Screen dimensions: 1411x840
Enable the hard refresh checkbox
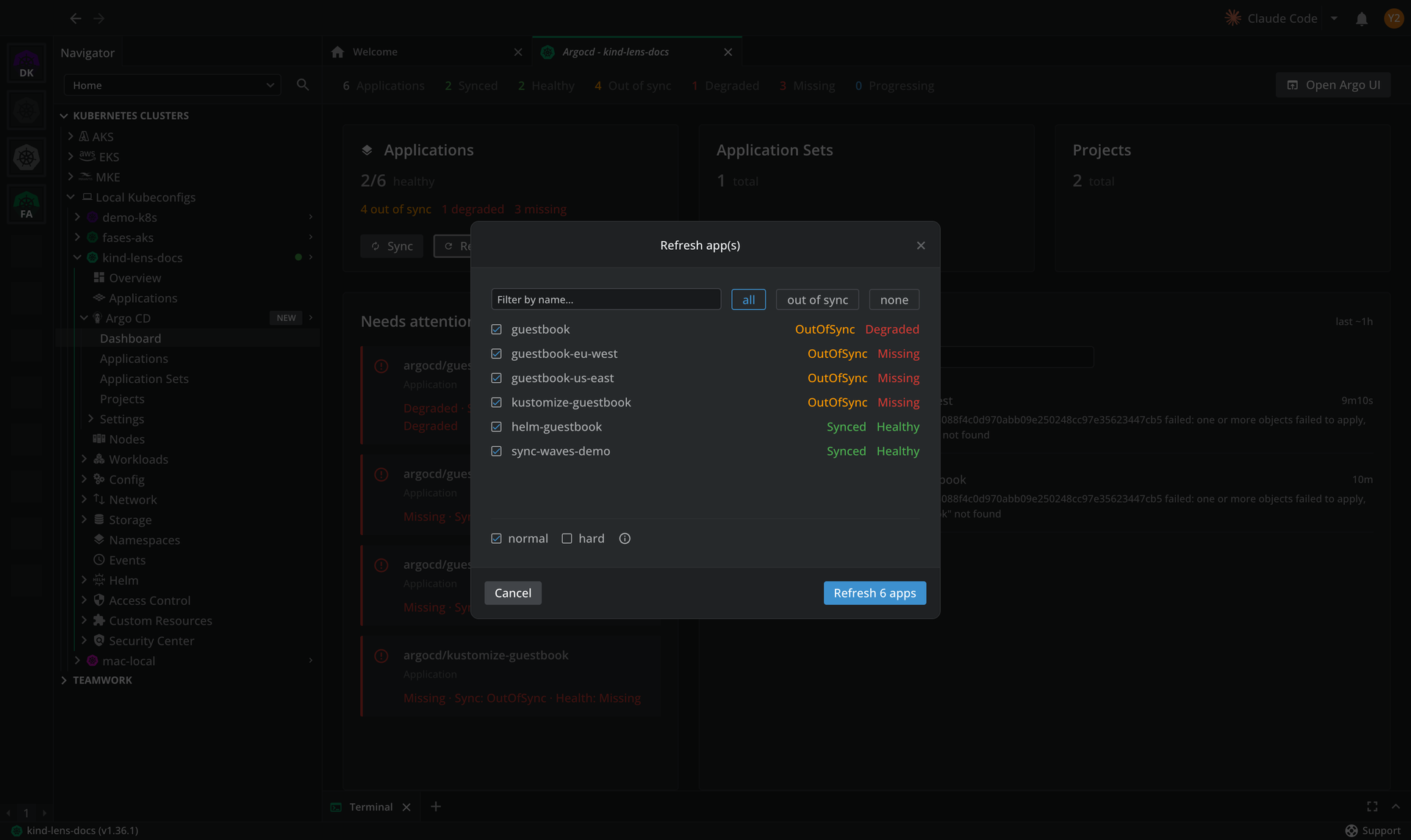[x=567, y=539]
